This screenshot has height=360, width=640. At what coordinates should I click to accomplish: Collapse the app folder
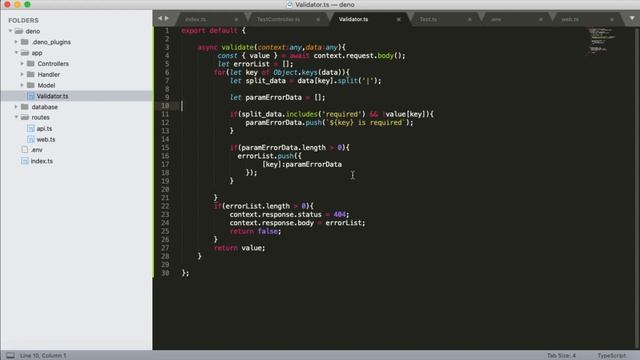pyautogui.click(x=16, y=53)
